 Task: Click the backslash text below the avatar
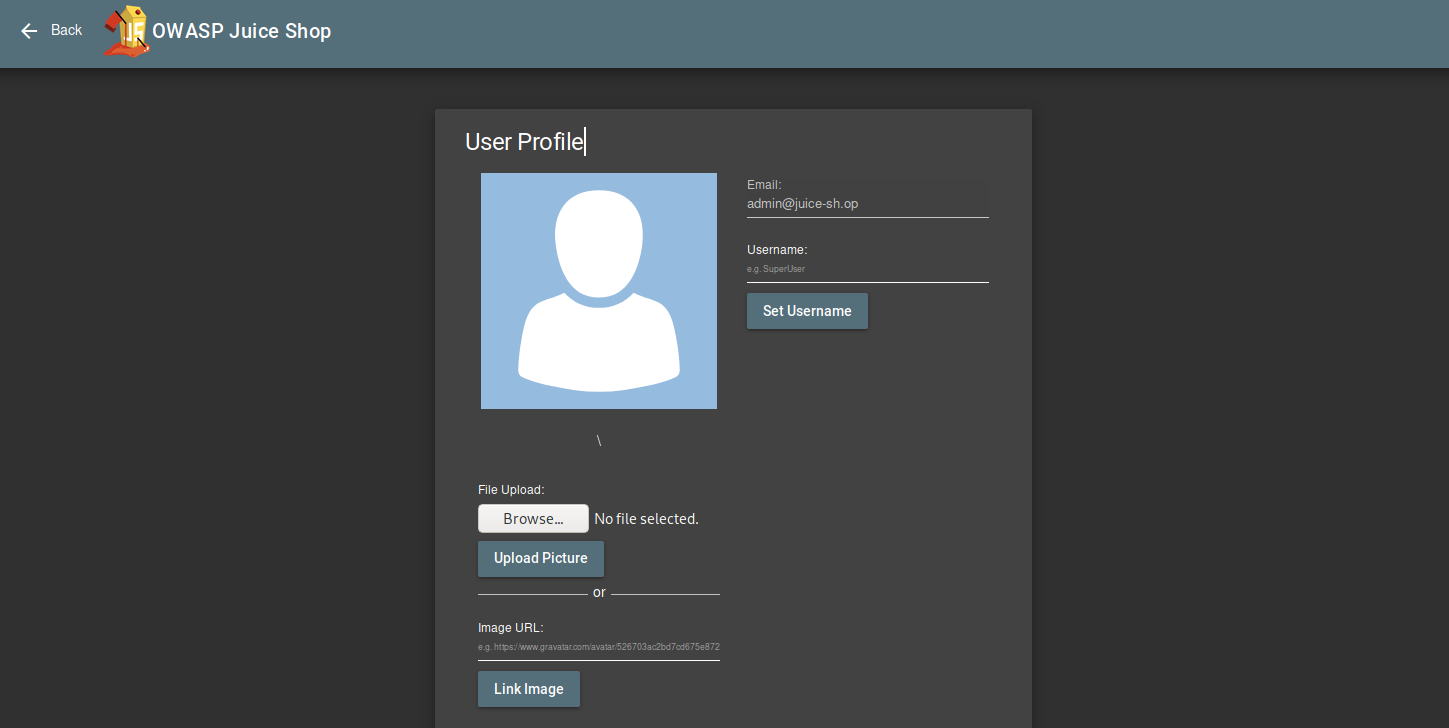point(599,441)
